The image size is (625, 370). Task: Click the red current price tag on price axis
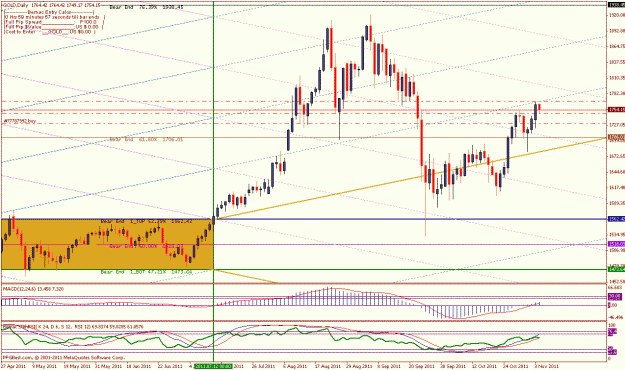pyautogui.click(x=616, y=109)
